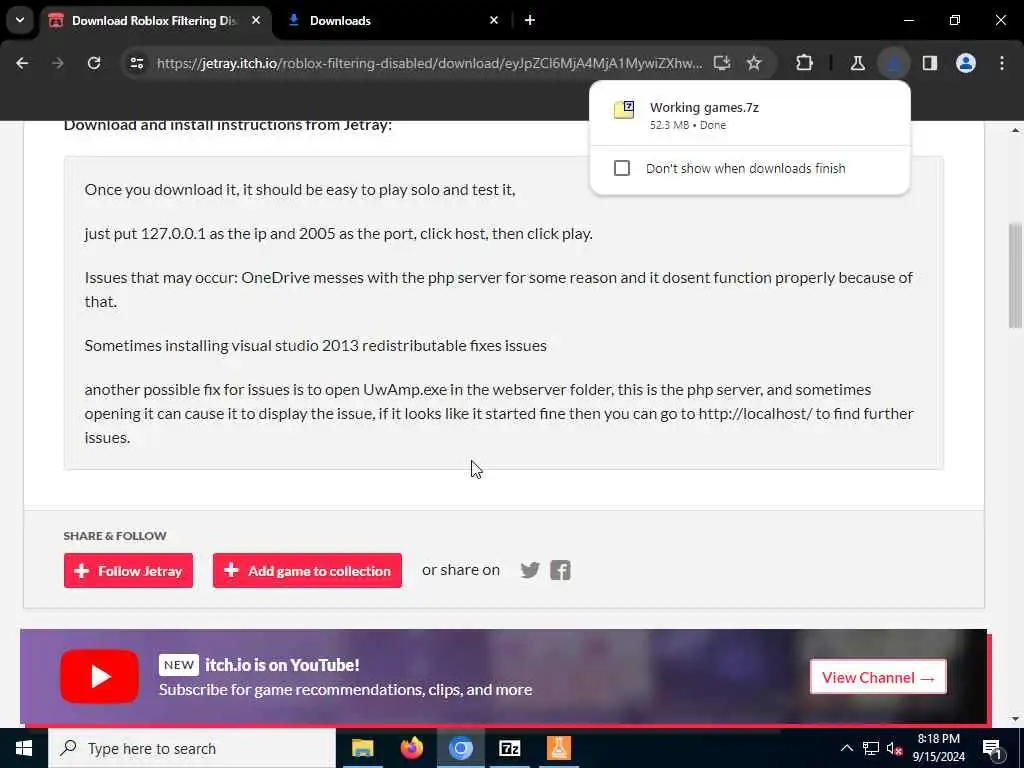Show hidden system tray icons
This screenshot has height=768, width=1024.
coord(846,748)
